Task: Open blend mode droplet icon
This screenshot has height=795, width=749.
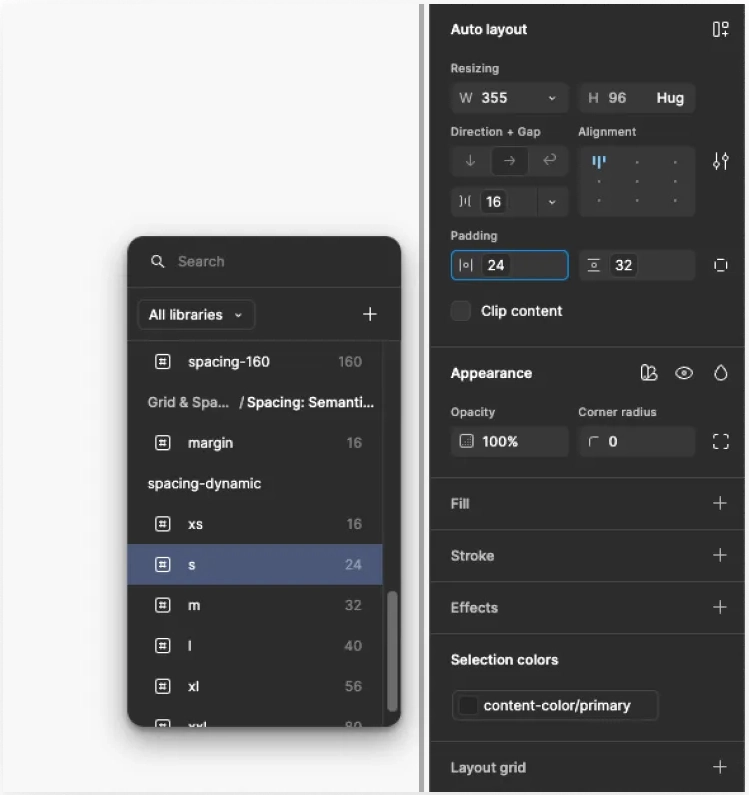Action: coord(720,373)
